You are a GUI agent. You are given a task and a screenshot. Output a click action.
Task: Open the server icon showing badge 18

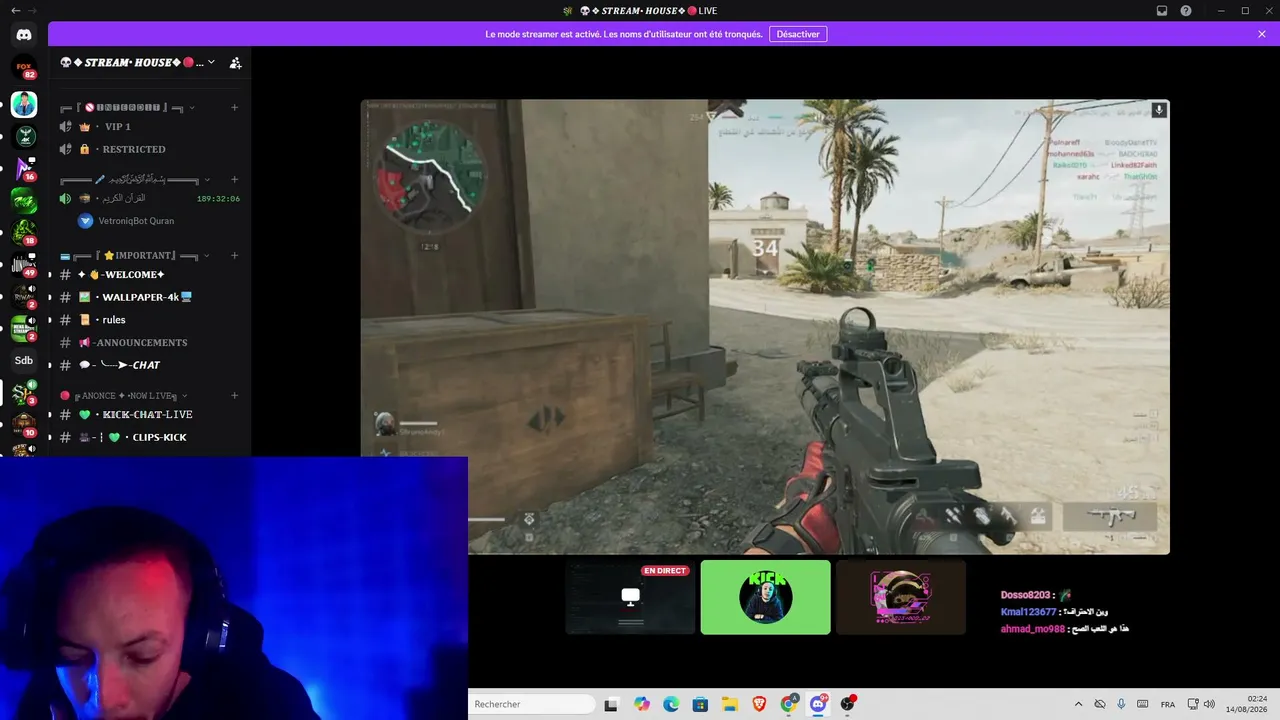(x=24, y=233)
